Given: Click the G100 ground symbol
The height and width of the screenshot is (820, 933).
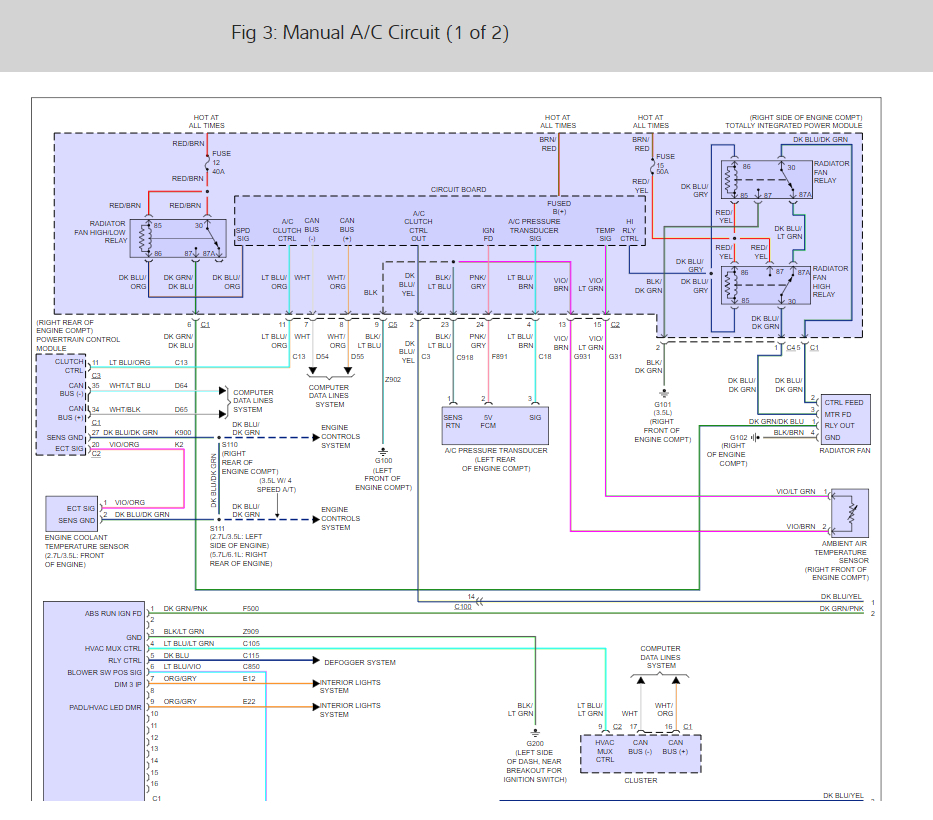Looking at the screenshot, I should [383, 452].
